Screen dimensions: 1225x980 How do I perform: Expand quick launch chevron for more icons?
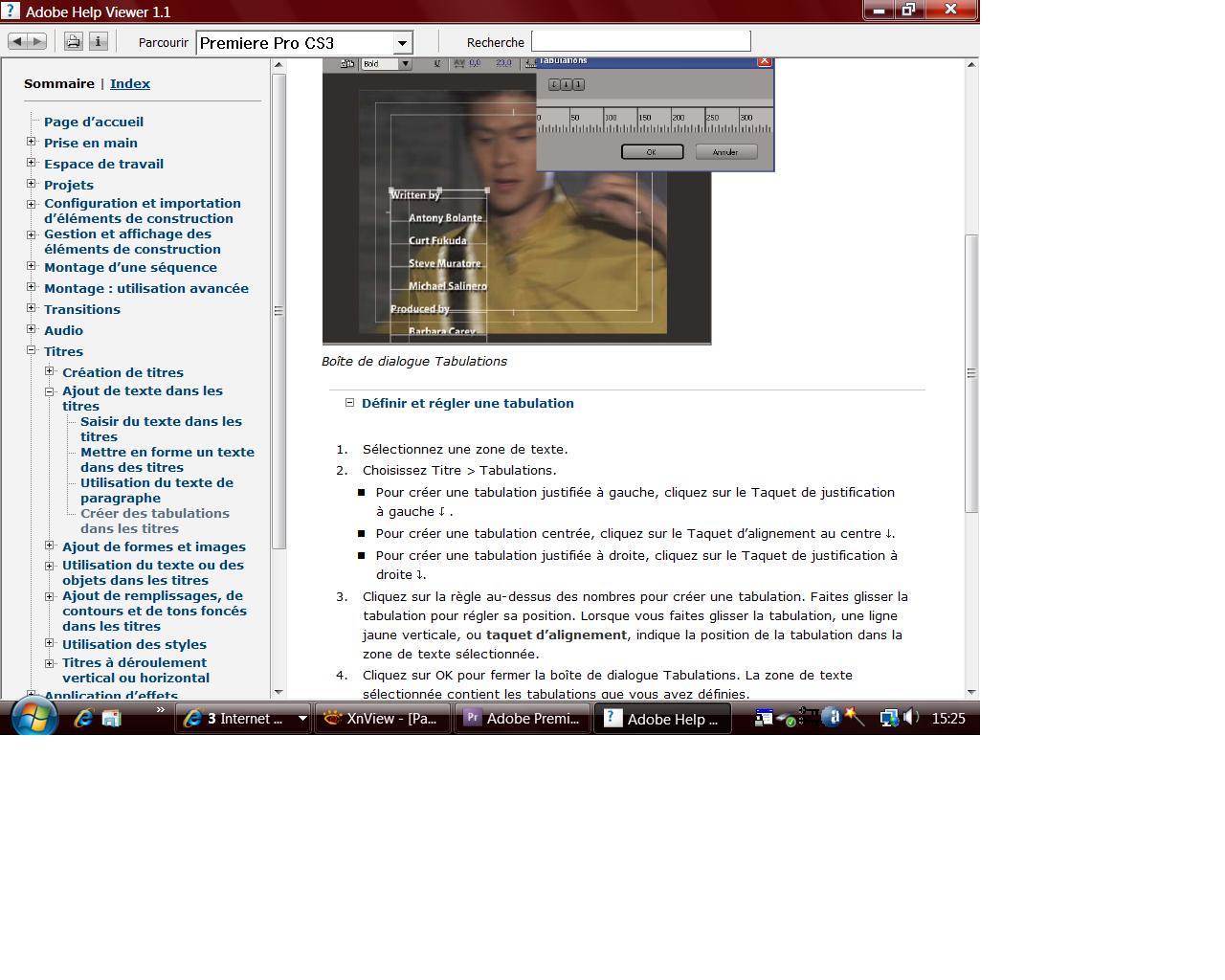point(160,710)
